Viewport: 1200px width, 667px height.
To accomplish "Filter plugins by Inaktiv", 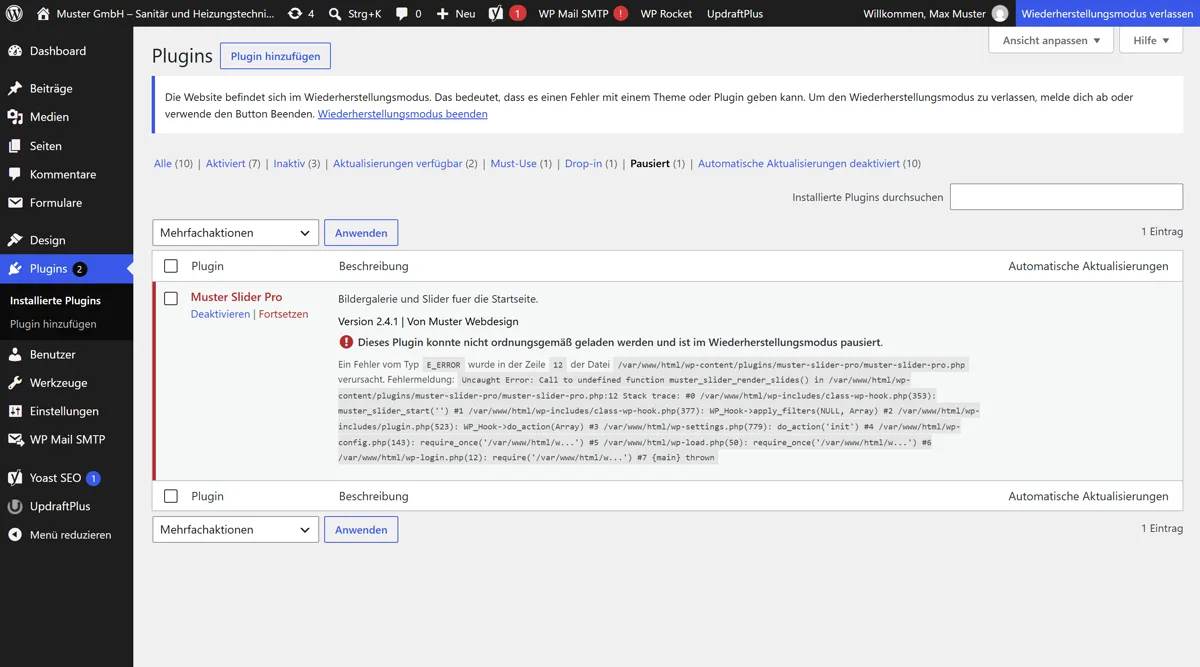I will click(x=289, y=163).
